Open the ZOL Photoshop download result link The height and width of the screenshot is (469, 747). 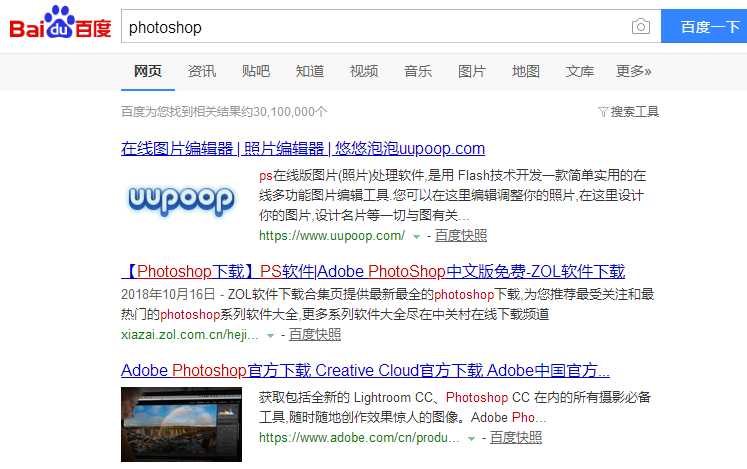point(373,272)
